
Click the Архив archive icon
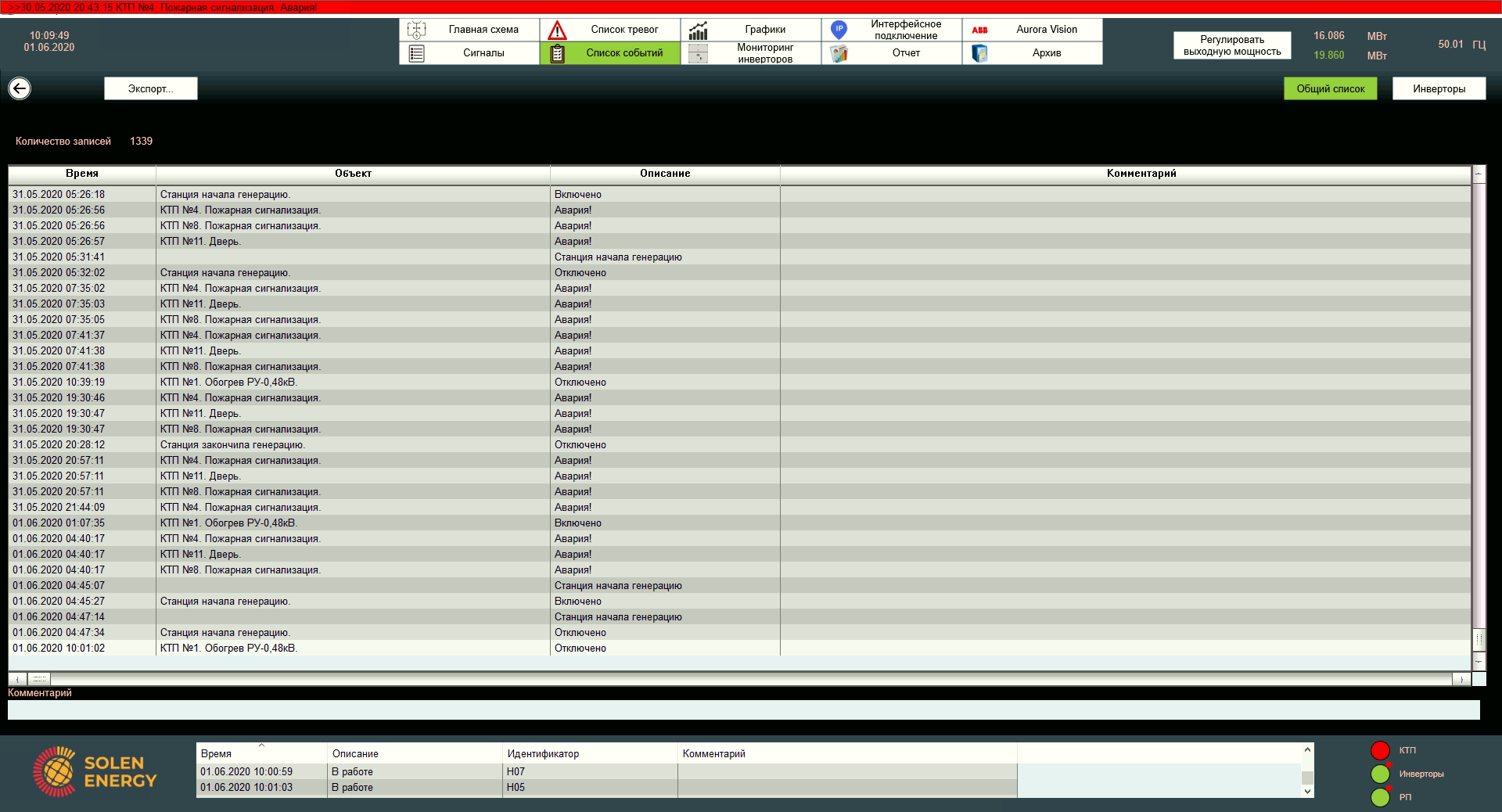point(979,53)
